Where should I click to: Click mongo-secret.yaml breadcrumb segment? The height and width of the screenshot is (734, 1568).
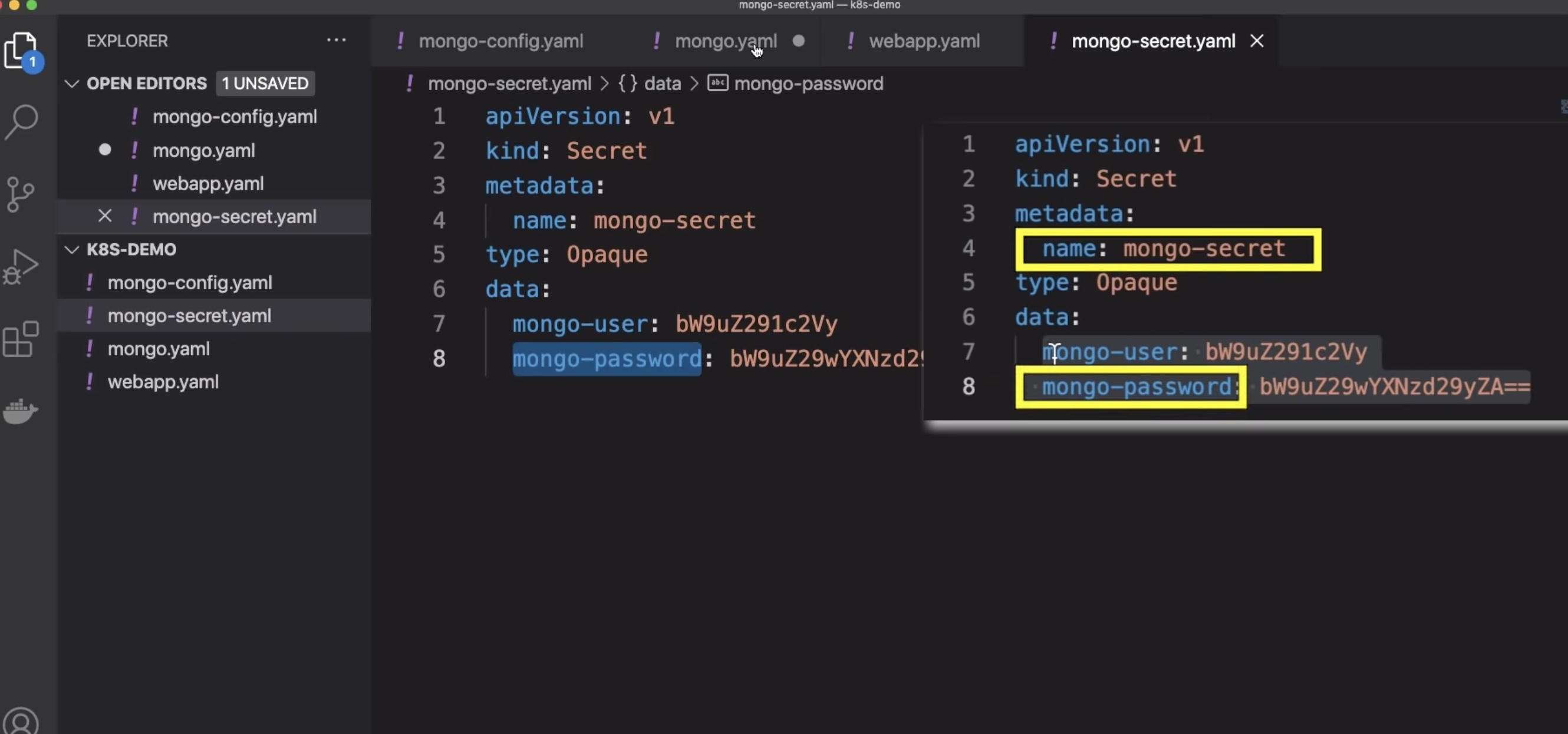(x=509, y=83)
